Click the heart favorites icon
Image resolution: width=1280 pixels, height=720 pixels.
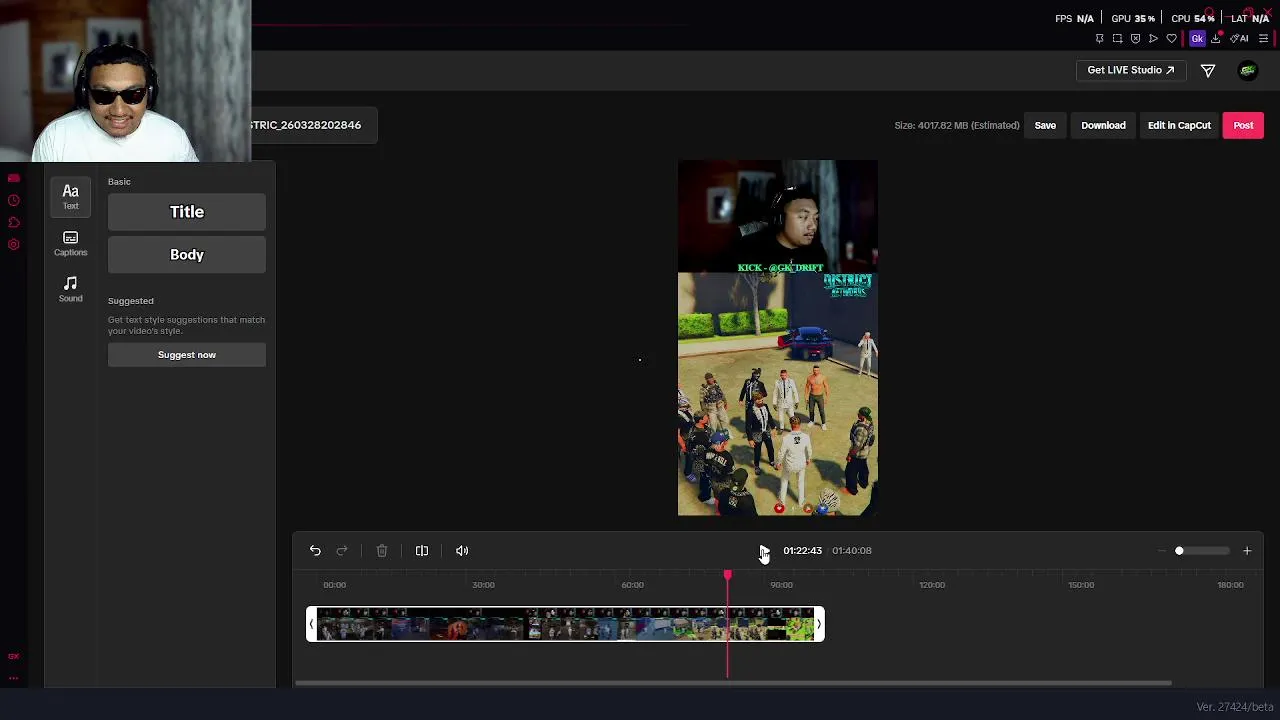(x=1171, y=39)
